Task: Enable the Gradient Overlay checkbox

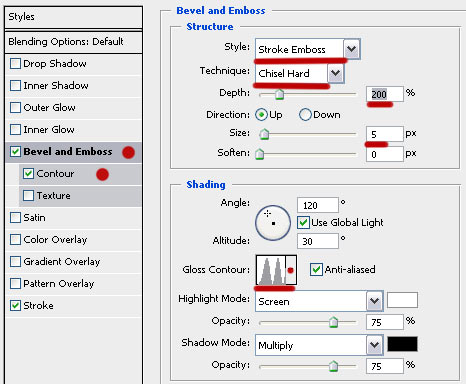Action: click(15, 261)
